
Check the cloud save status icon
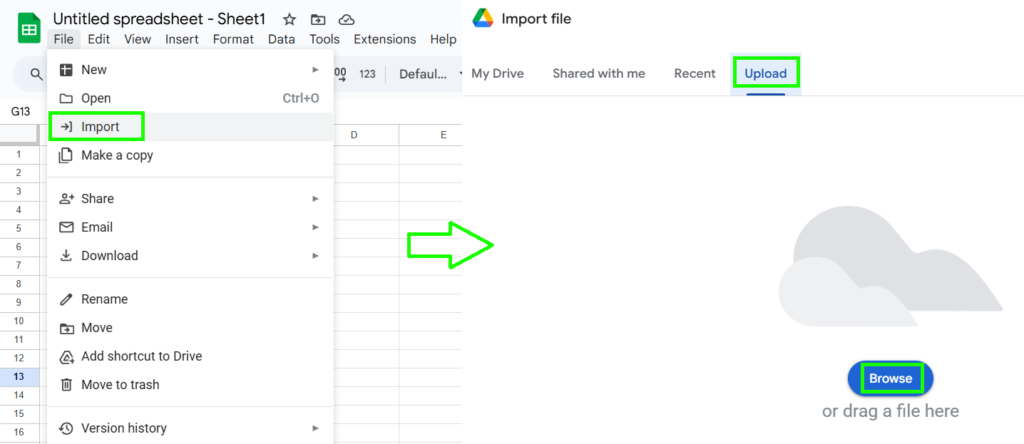pyautogui.click(x=346, y=19)
